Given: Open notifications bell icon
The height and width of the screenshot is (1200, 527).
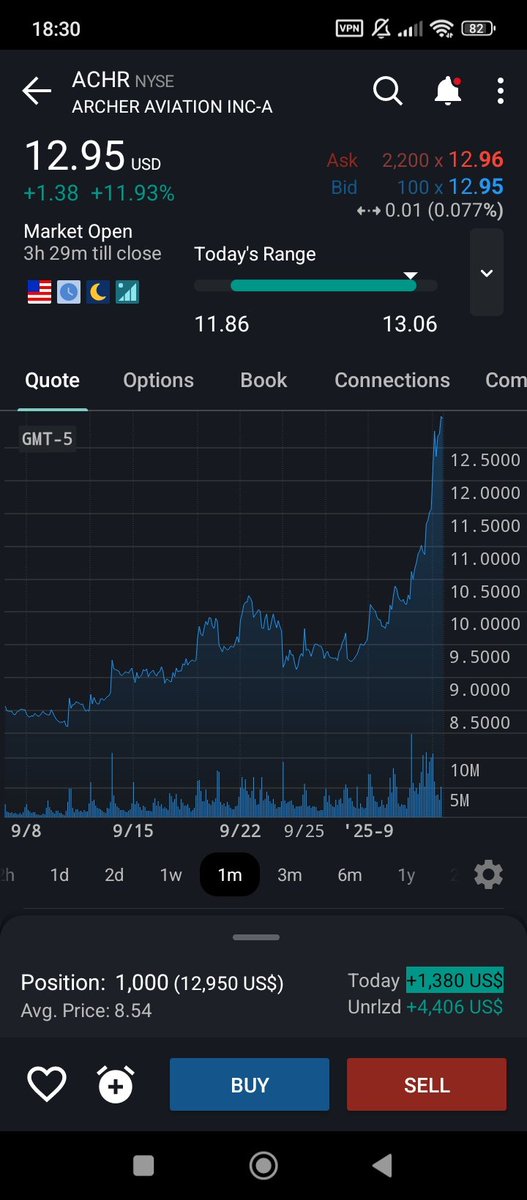Looking at the screenshot, I should coord(448,91).
